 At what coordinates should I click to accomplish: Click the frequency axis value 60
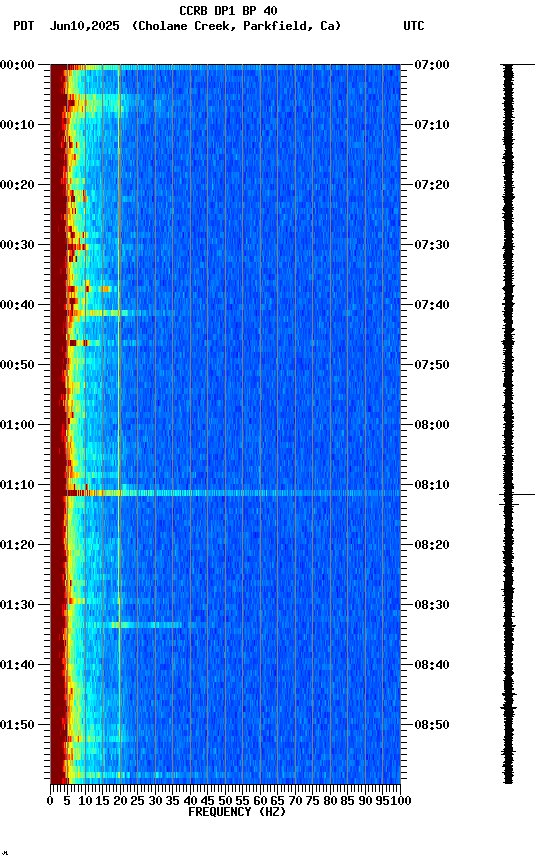(260, 802)
